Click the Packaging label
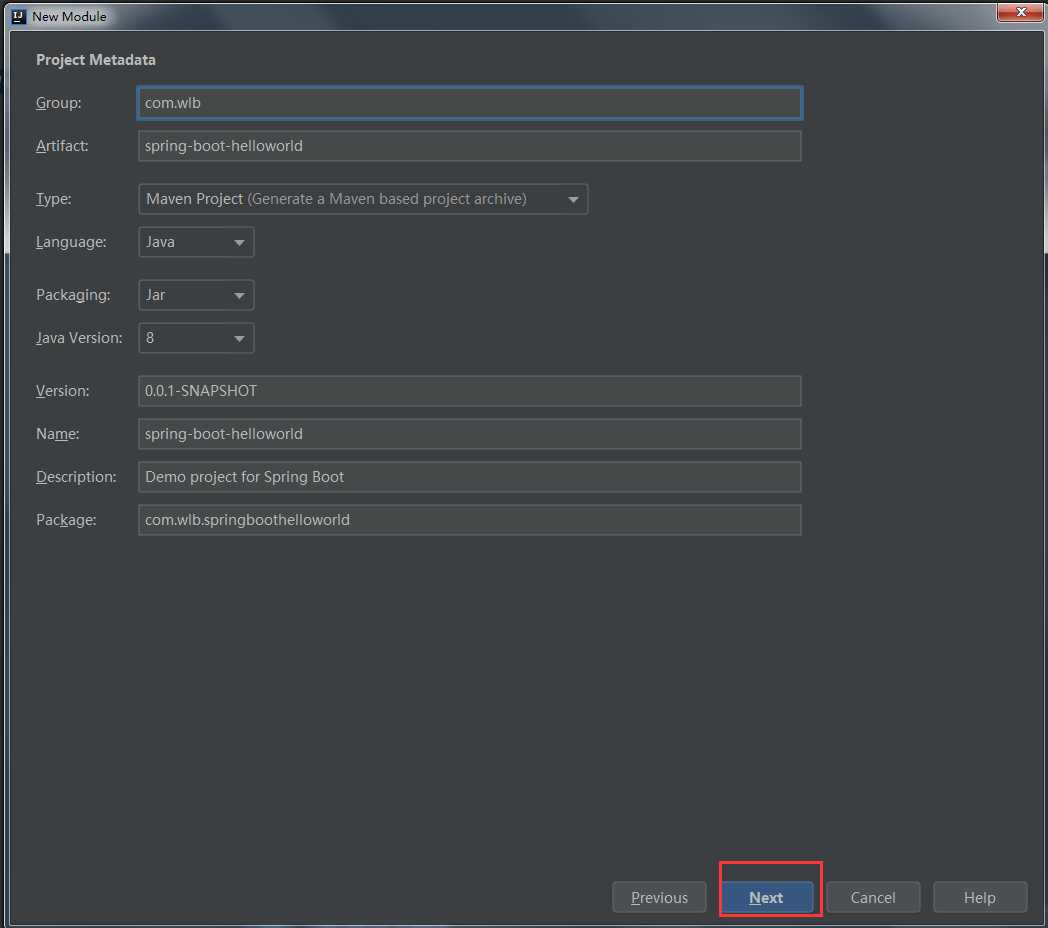The width and height of the screenshot is (1048, 928). (x=74, y=295)
